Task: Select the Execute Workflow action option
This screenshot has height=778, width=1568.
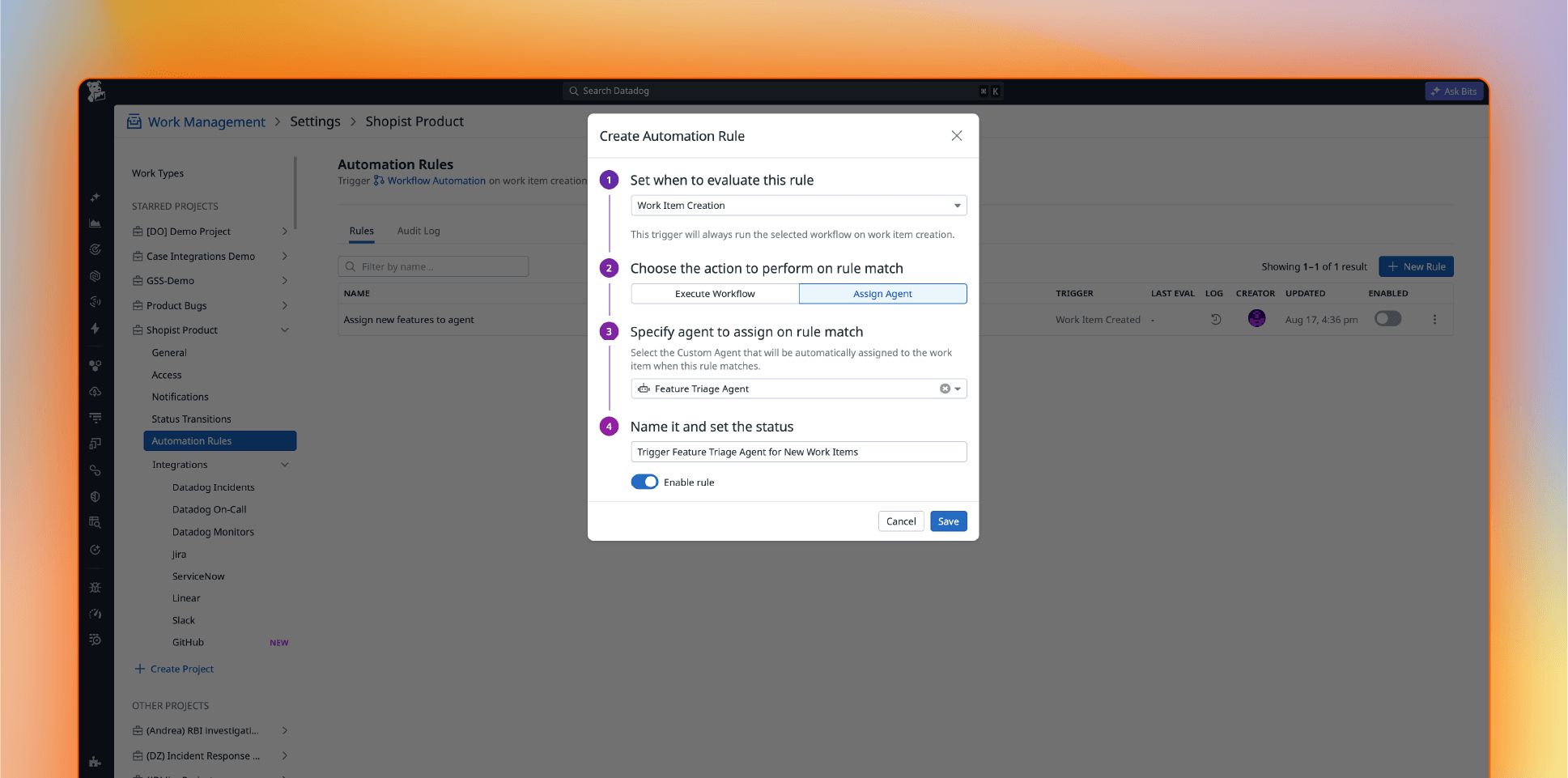Action: coord(715,294)
